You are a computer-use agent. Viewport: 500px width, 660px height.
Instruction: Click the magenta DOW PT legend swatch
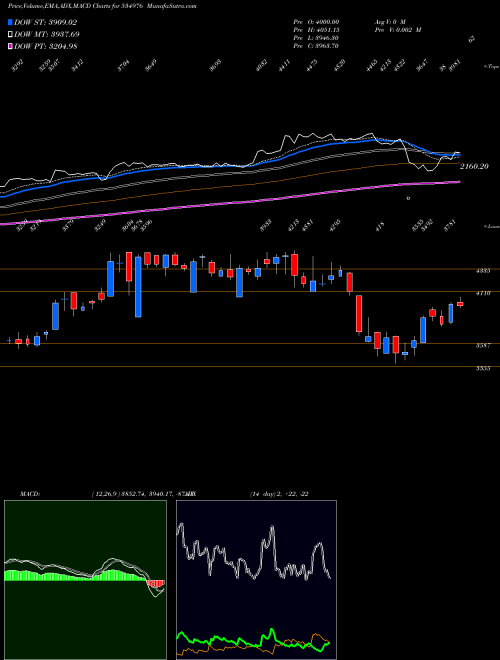[10, 46]
